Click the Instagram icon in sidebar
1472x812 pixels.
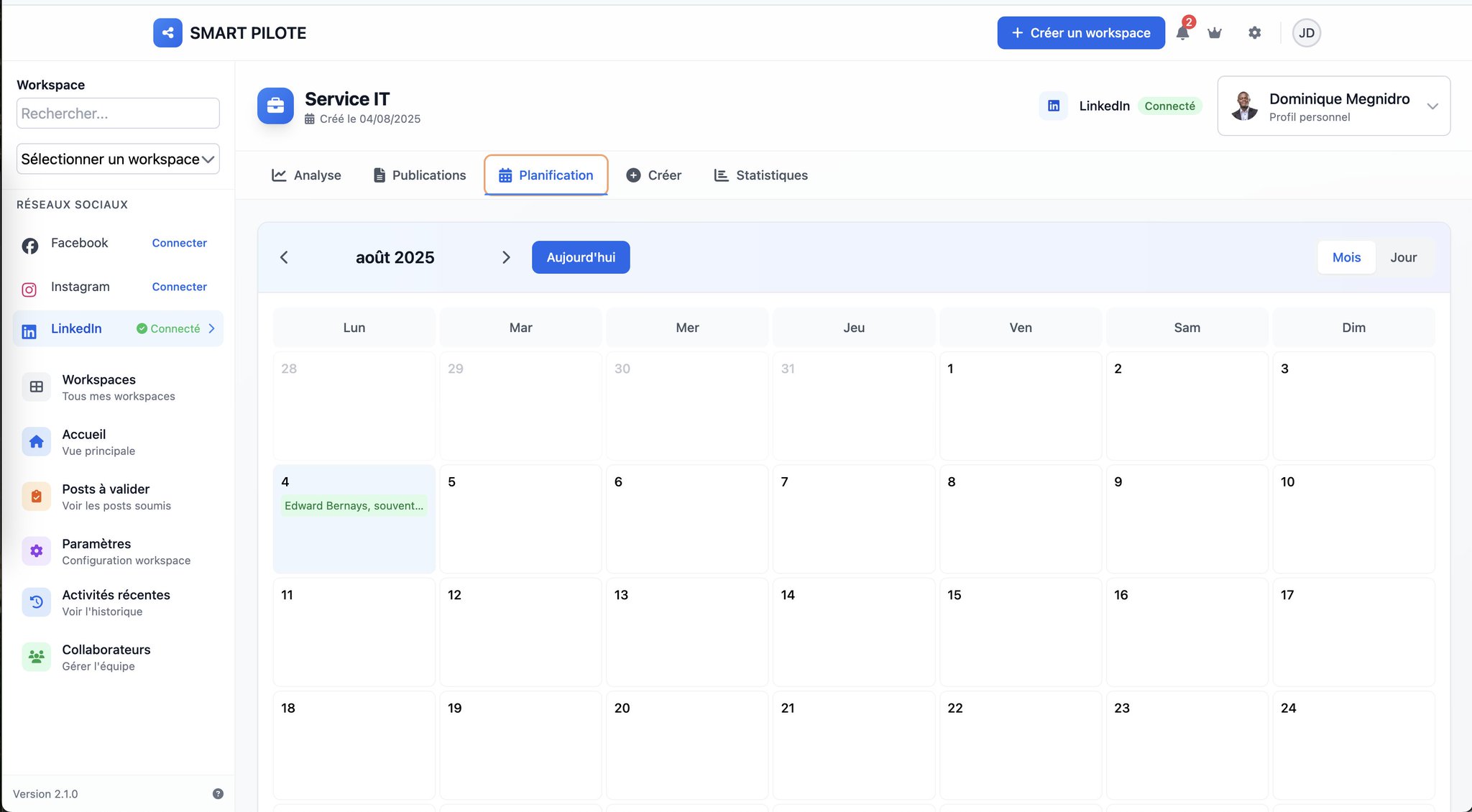click(29, 290)
